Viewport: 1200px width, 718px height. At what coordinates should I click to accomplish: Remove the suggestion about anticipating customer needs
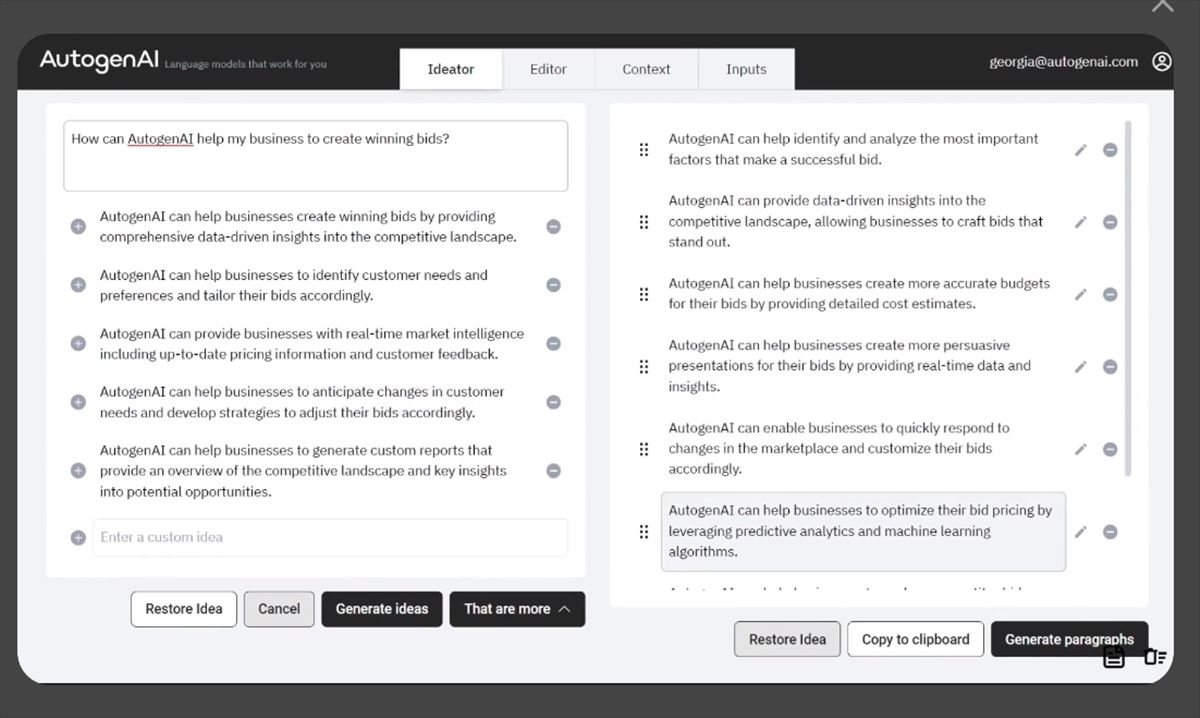point(553,402)
